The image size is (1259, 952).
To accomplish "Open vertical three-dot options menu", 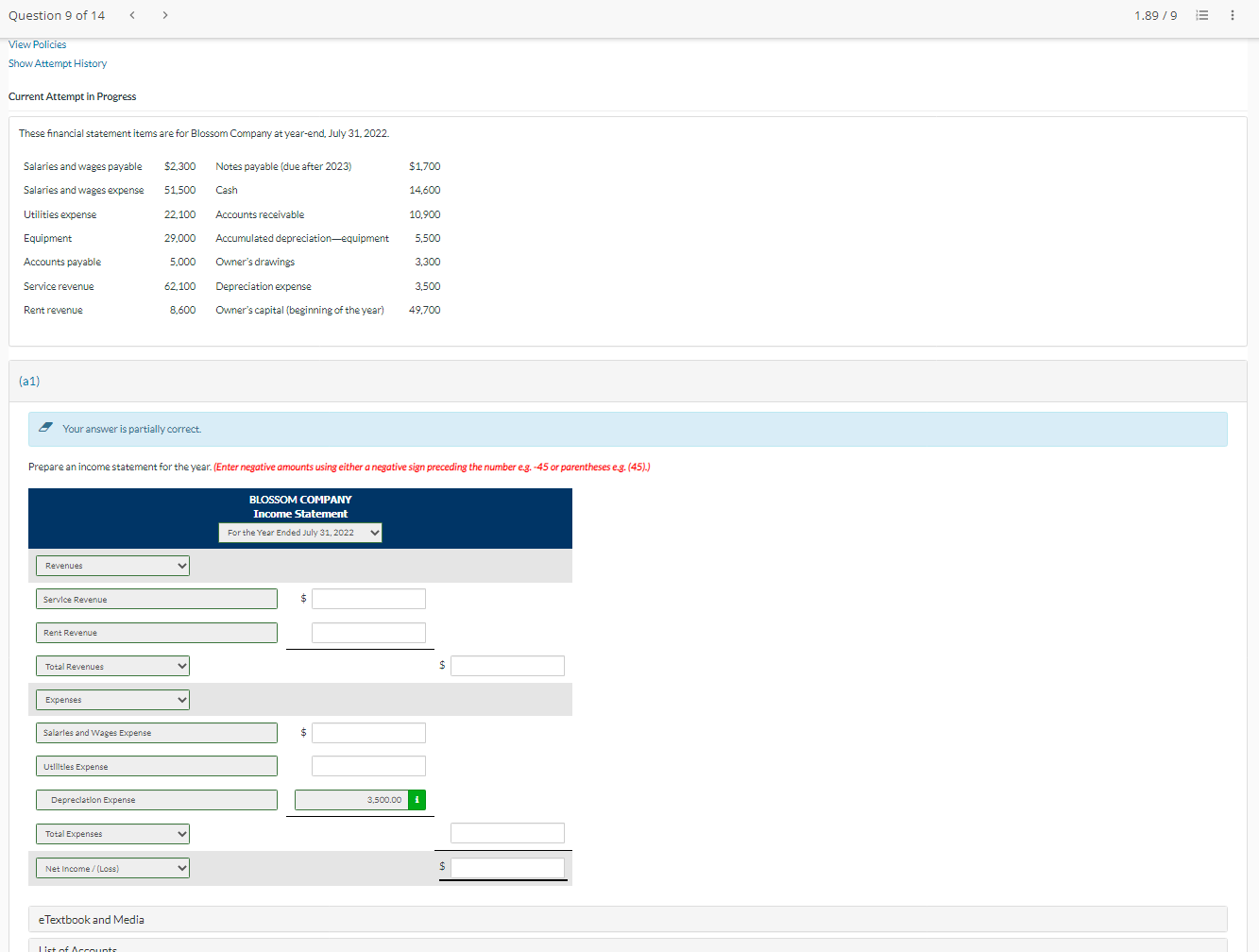I will pos(1233,15).
